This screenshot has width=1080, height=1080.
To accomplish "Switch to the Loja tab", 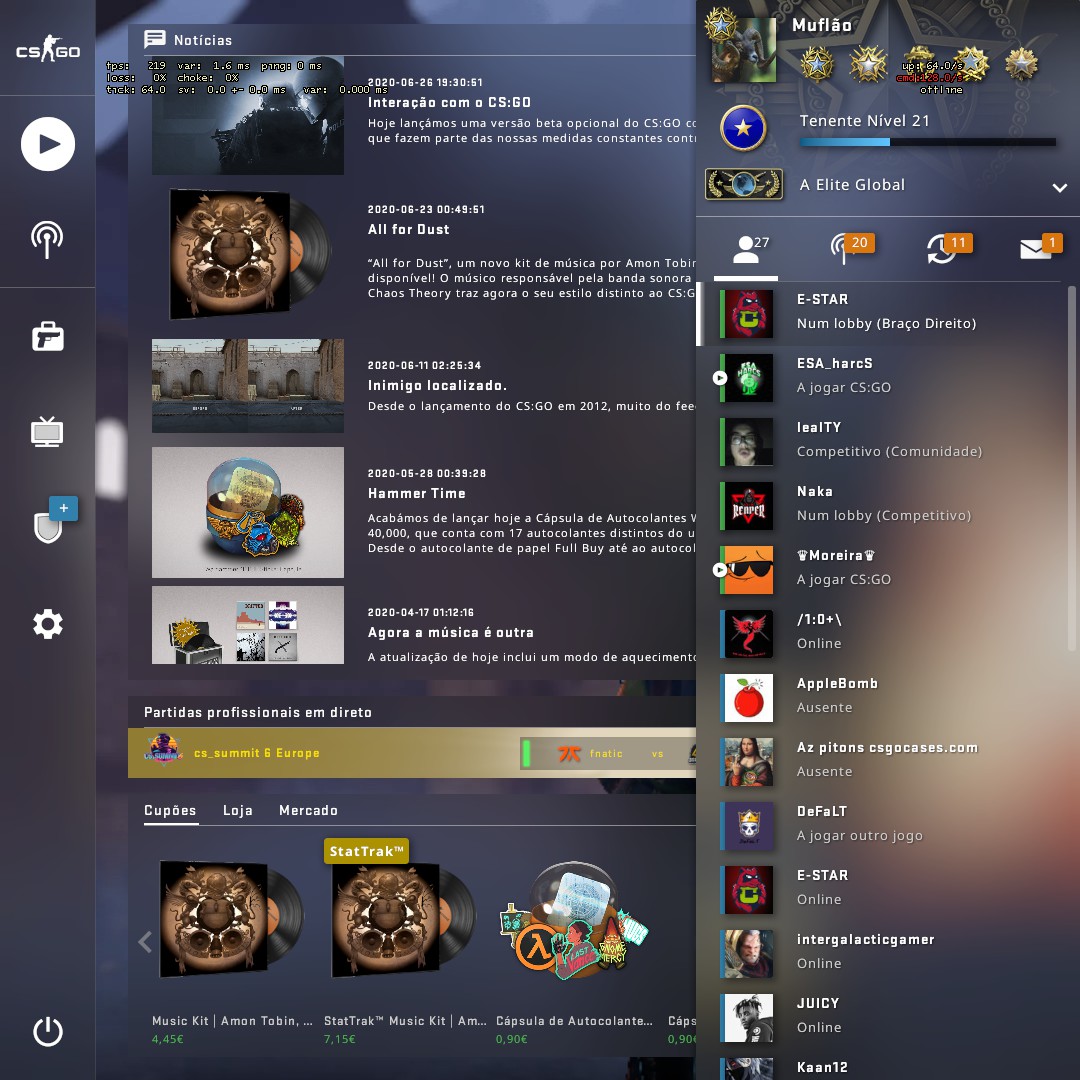I will tap(238, 810).
